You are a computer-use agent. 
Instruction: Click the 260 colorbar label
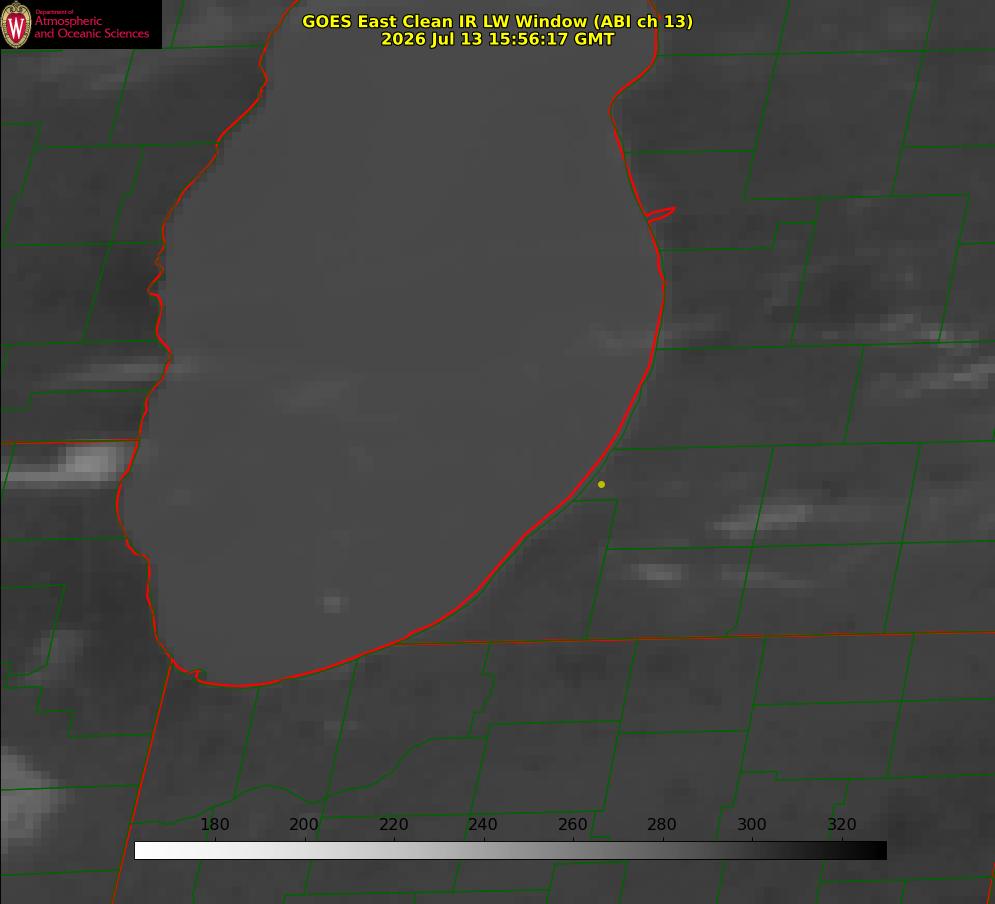(572, 824)
